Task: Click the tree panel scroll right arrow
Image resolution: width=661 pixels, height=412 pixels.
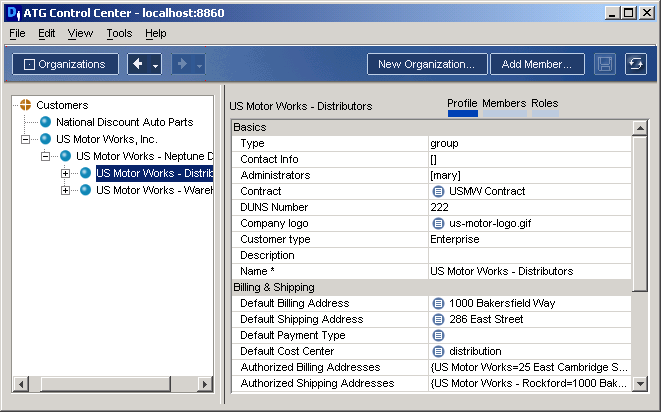Action: coord(204,384)
